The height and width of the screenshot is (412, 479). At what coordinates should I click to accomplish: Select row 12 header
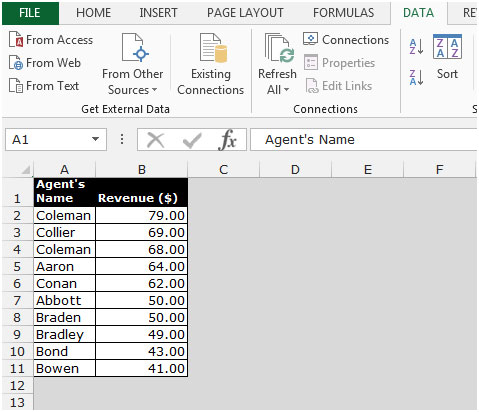pos(17,386)
